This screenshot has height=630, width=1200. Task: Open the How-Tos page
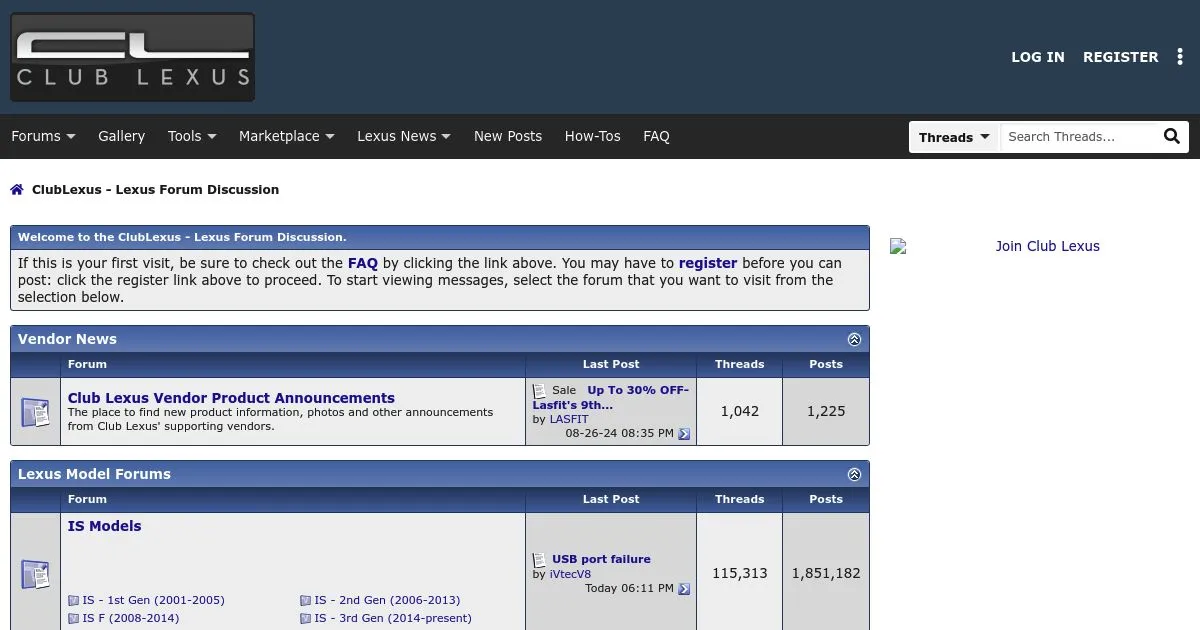[593, 136]
